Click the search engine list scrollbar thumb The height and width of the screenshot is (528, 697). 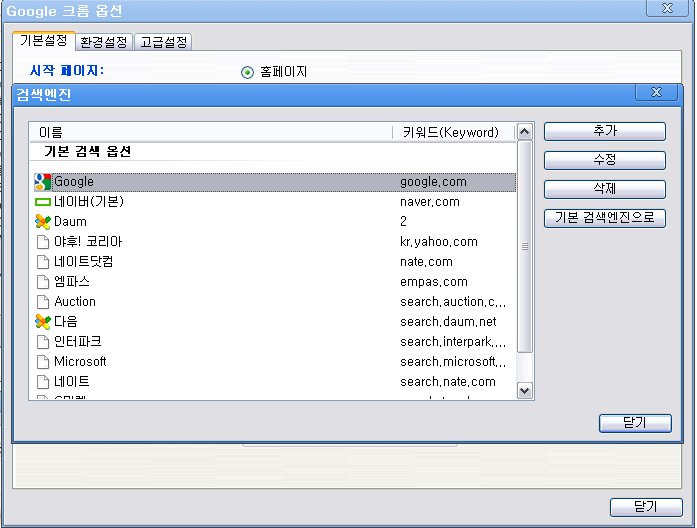(x=525, y=247)
